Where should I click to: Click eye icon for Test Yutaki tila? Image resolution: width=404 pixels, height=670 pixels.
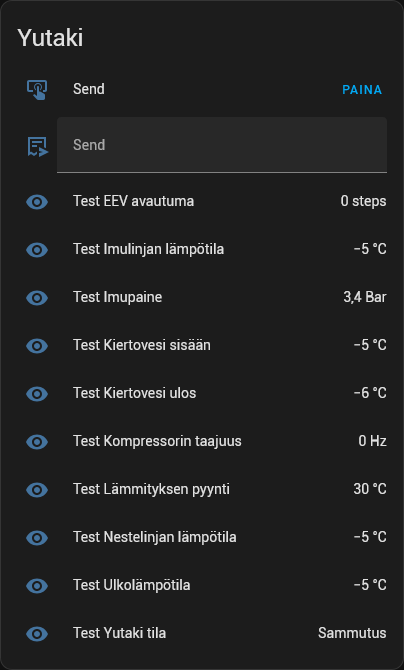click(x=37, y=633)
